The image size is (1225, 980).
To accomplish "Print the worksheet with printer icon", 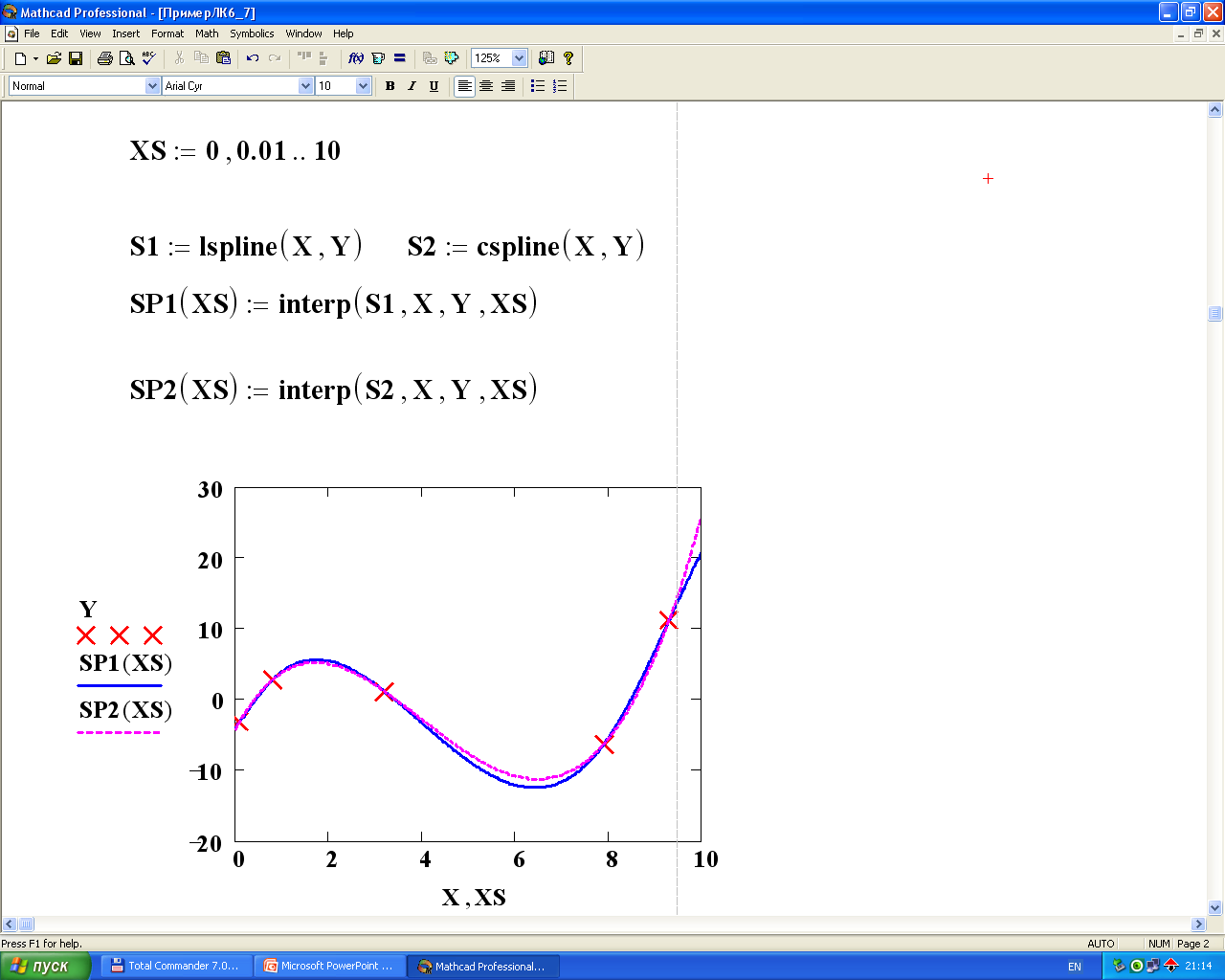I will (105, 58).
